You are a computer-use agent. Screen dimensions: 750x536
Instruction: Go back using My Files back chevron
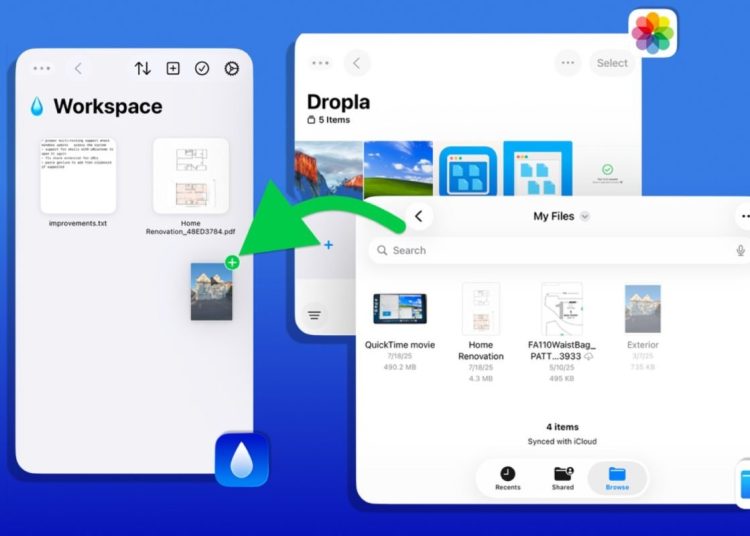(418, 216)
